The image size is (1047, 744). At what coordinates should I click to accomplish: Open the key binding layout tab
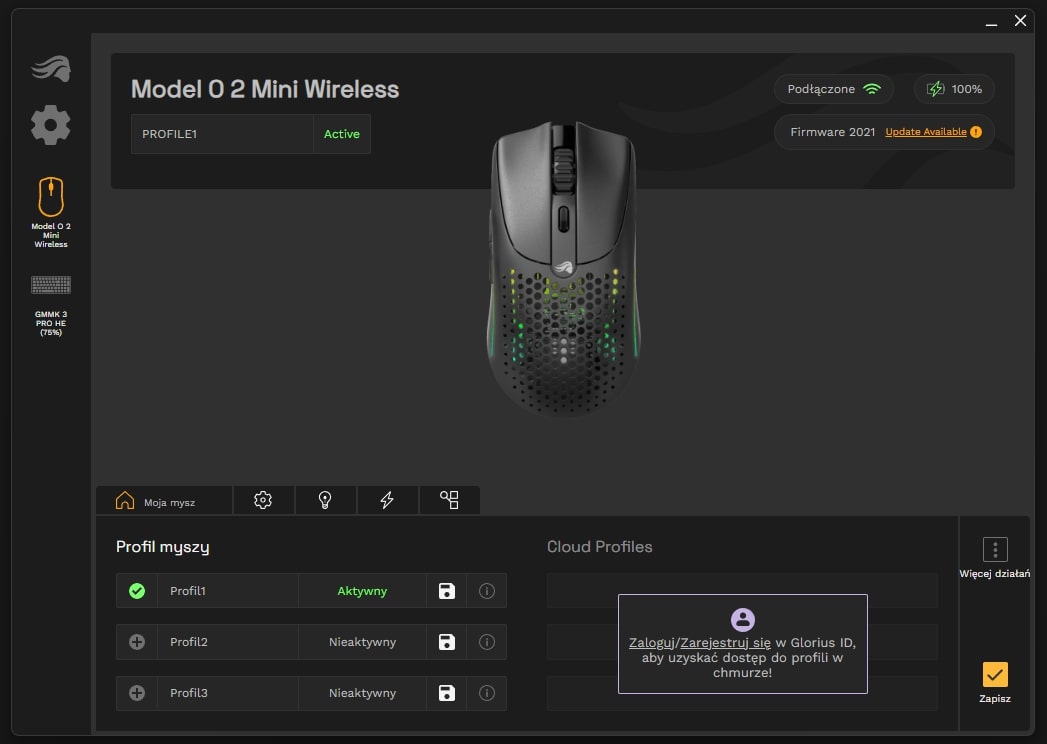[x=449, y=500]
